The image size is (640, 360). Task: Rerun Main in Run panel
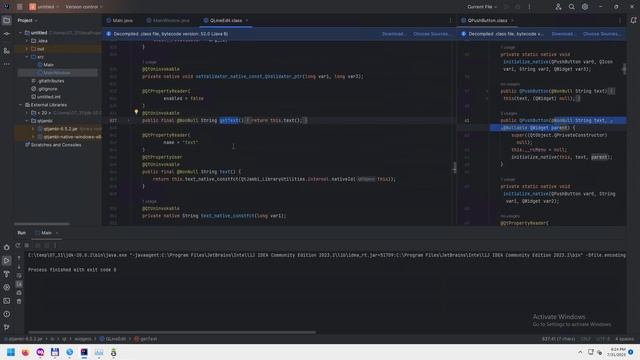18,245
